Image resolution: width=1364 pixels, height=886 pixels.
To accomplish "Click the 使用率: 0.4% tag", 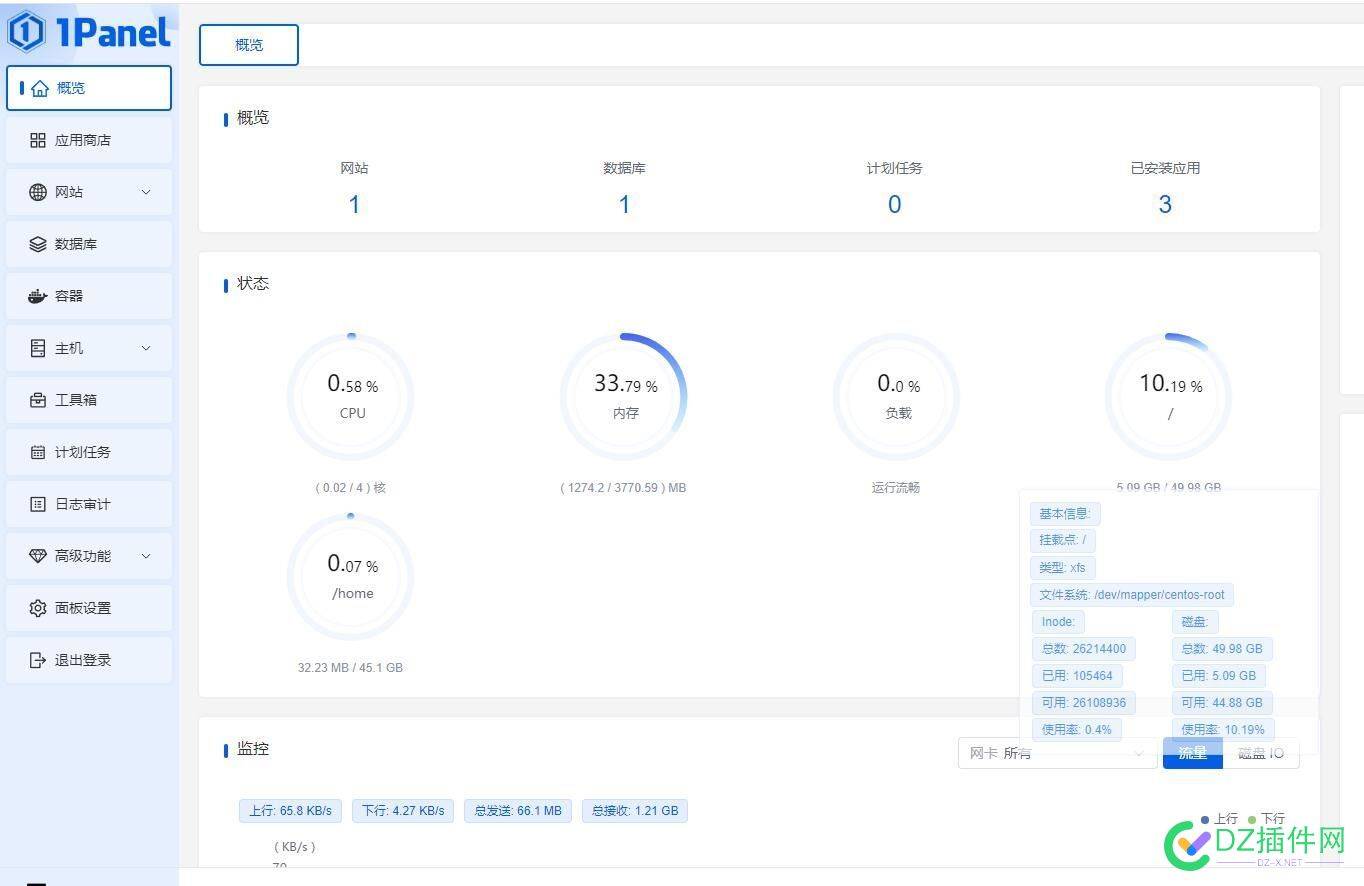I will pyautogui.click(x=1077, y=729).
